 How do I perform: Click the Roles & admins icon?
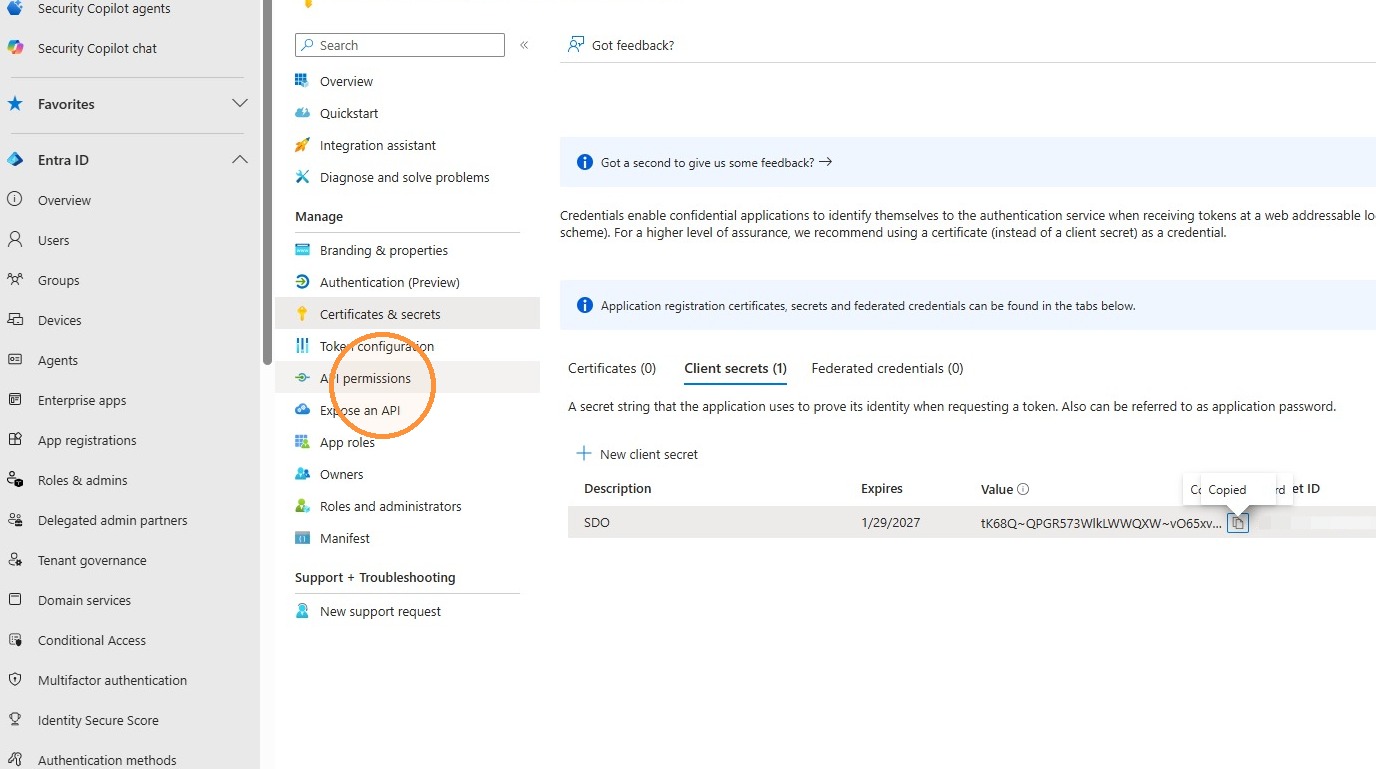pyautogui.click(x=15, y=480)
